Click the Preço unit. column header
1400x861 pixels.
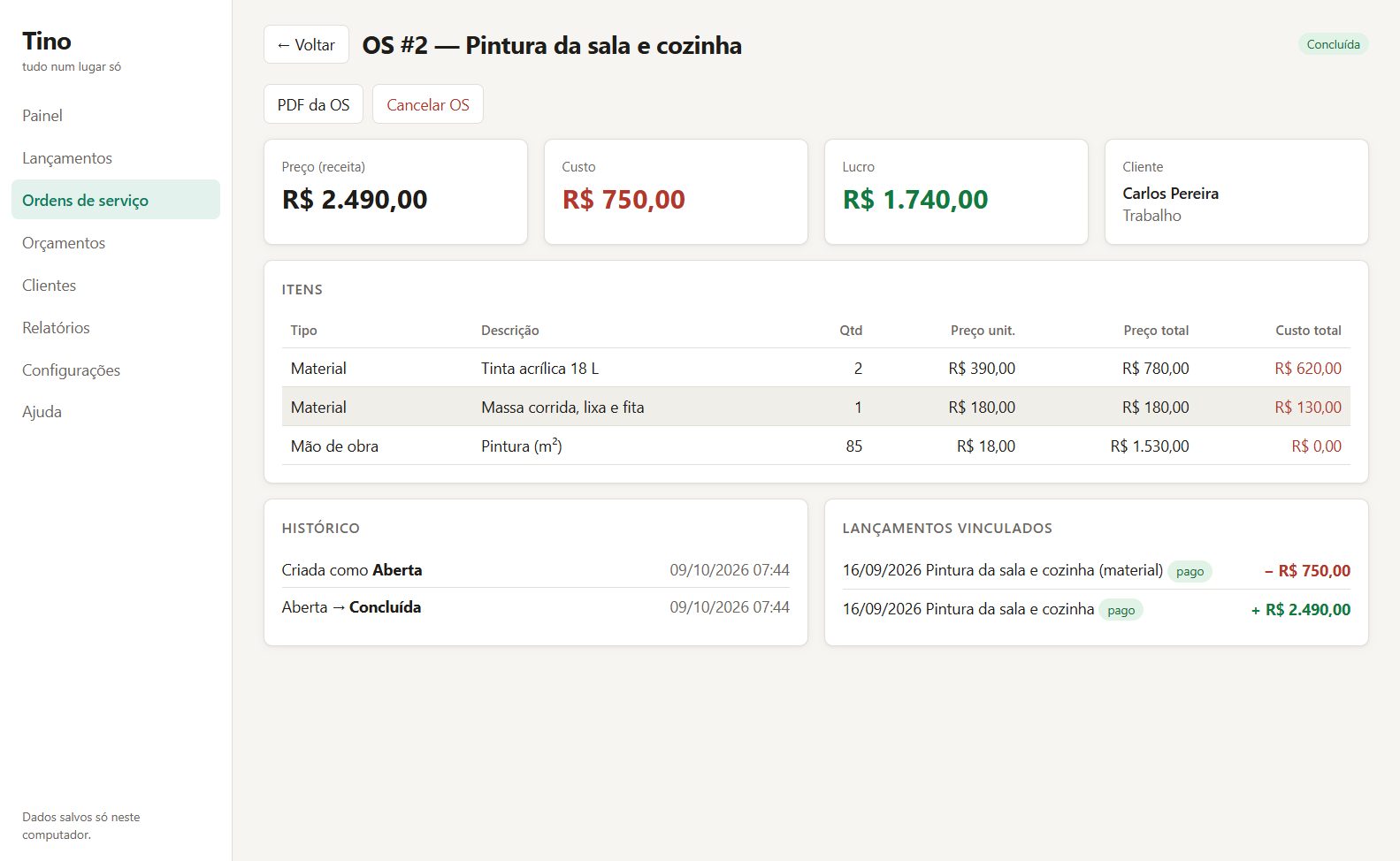[x=983, y=331]
